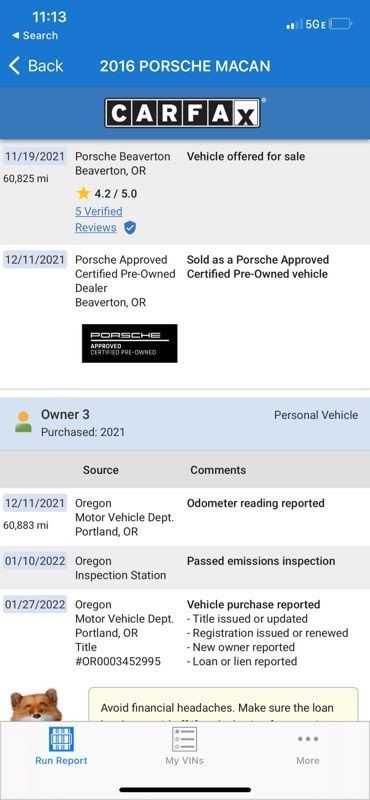Open the Run Report tab icon
This screenshot has height=800, width=370.
(61, 739)
